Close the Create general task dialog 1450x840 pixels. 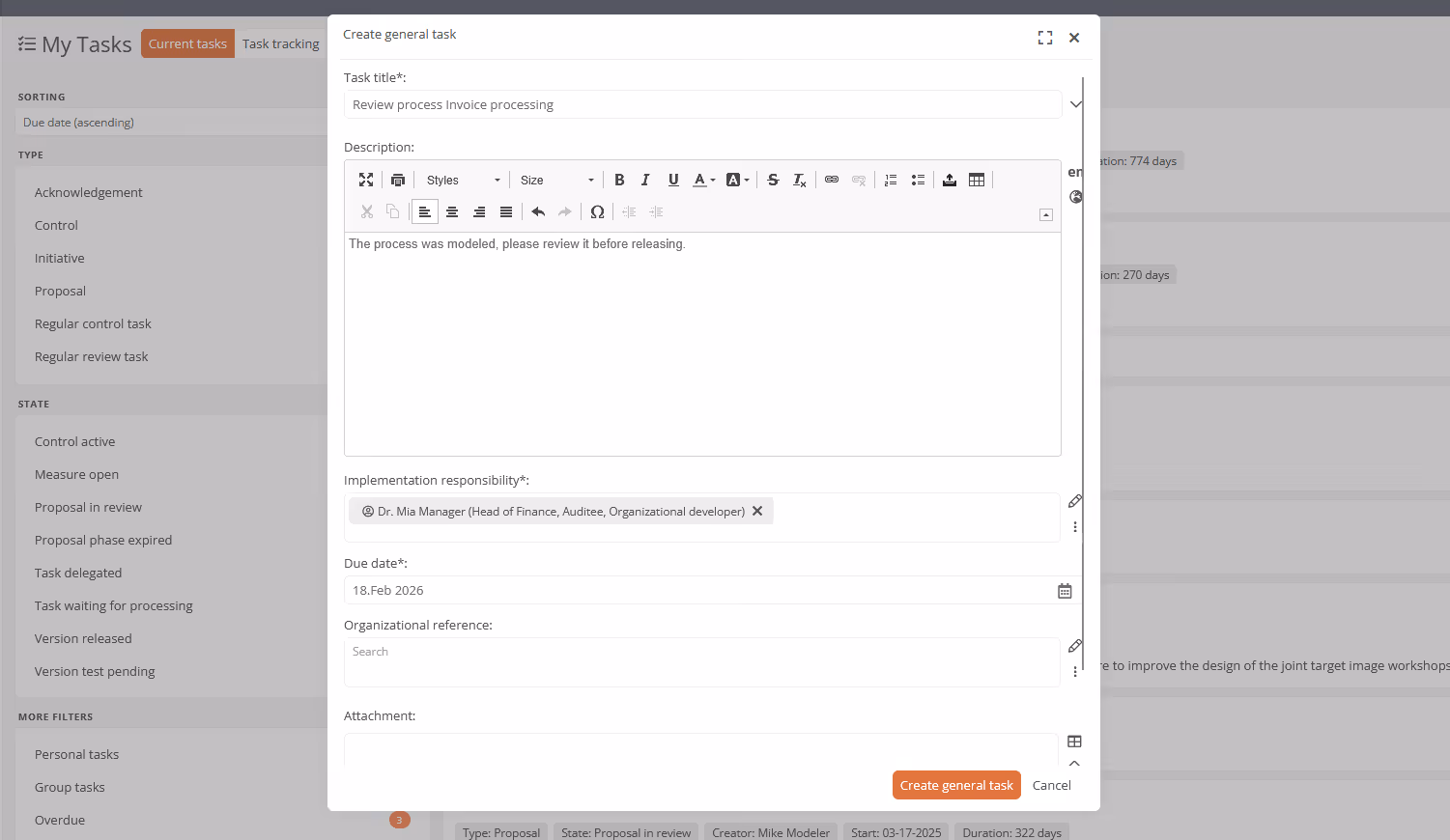pos(1074,38)
